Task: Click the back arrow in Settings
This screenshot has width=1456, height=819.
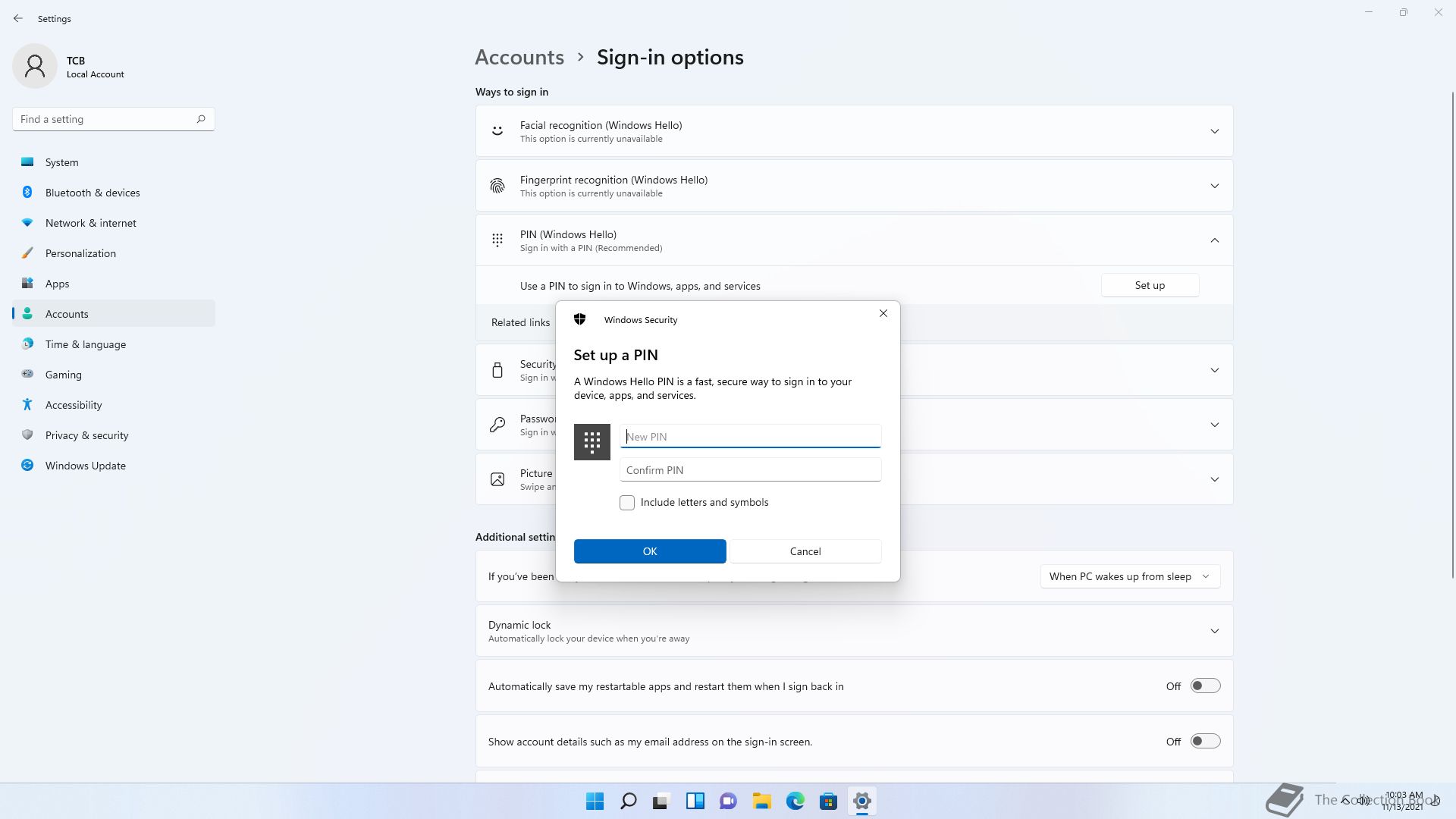Action: point(18,18)
